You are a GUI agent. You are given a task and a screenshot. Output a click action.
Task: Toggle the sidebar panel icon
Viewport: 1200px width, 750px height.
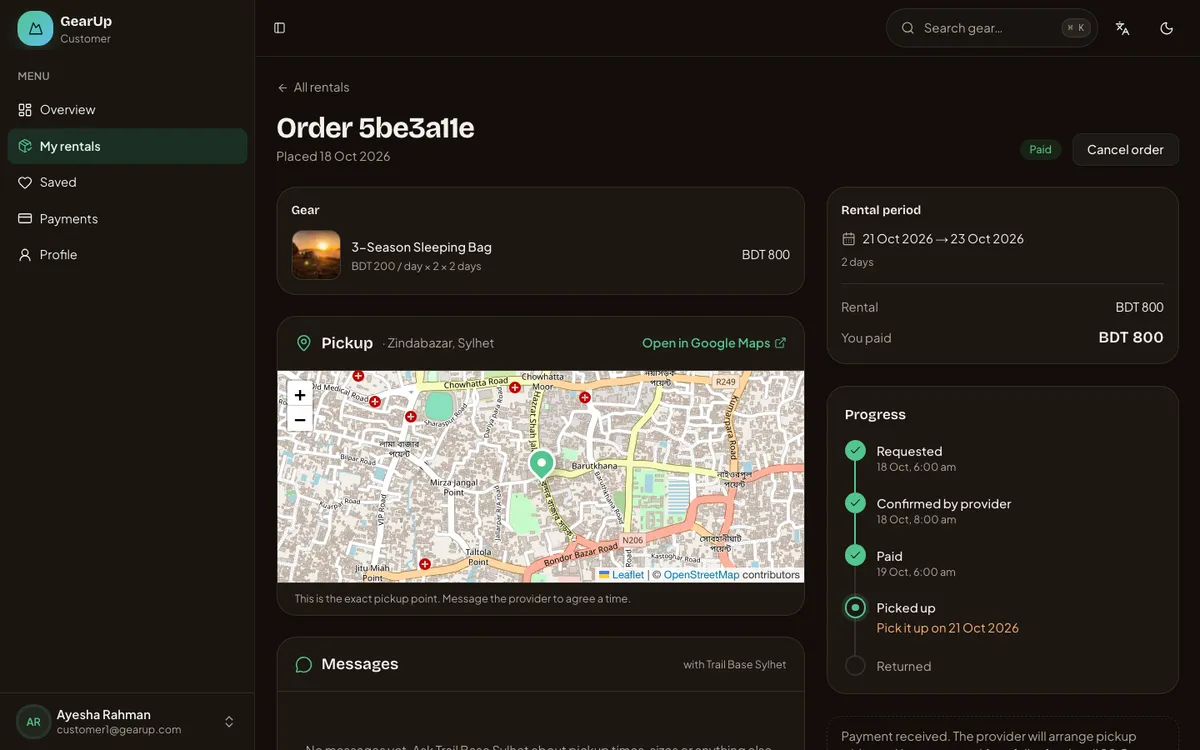[x=280, y=28]
